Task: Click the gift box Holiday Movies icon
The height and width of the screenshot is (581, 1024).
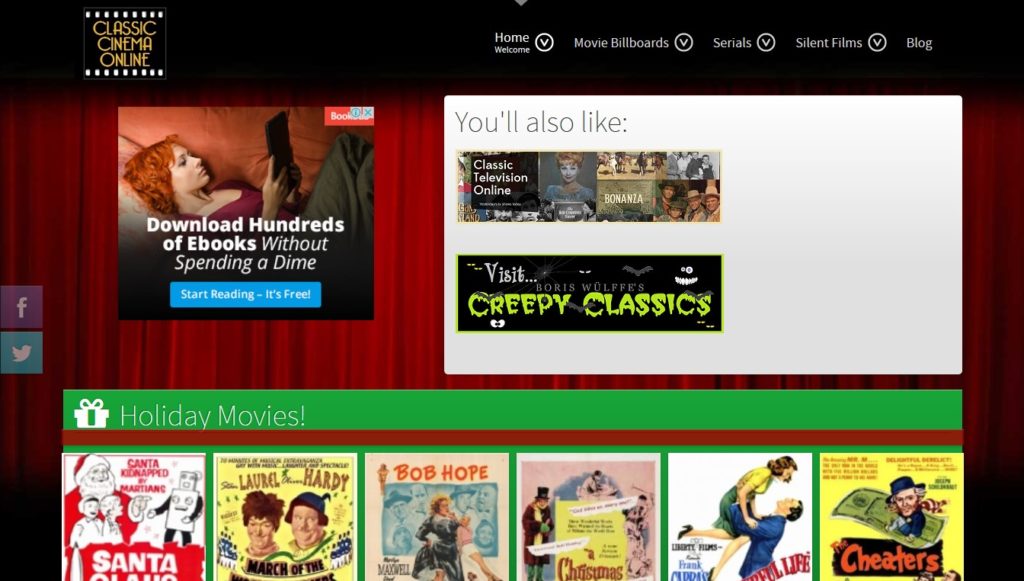Action: point(91,413)
